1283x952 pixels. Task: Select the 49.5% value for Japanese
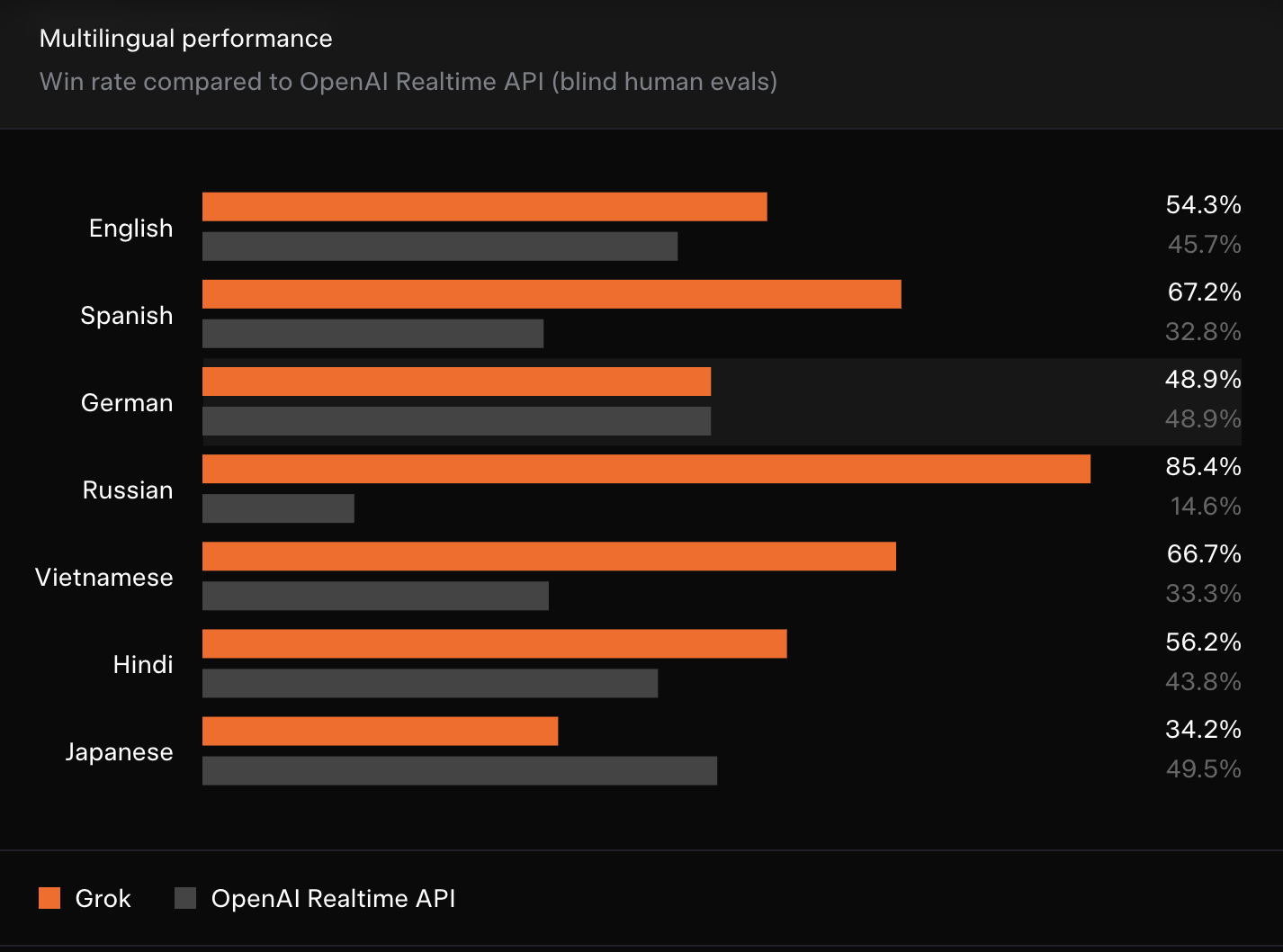coord(1203,769)
